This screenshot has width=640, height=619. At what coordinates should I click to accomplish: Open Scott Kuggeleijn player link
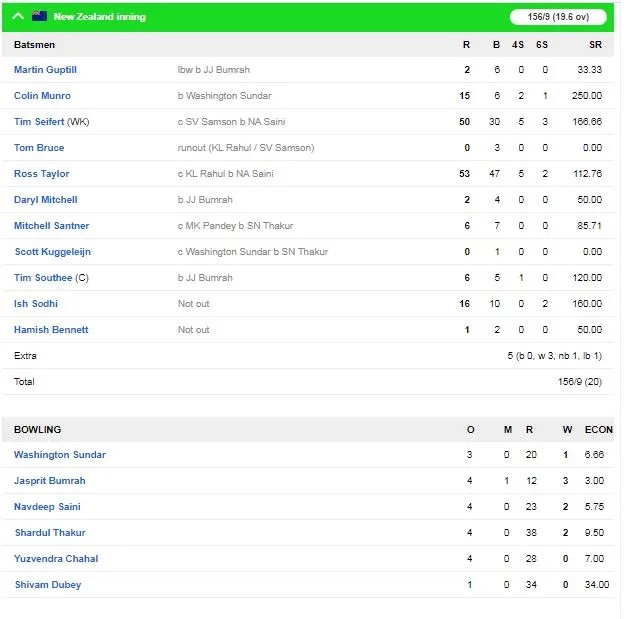(53, 252)
